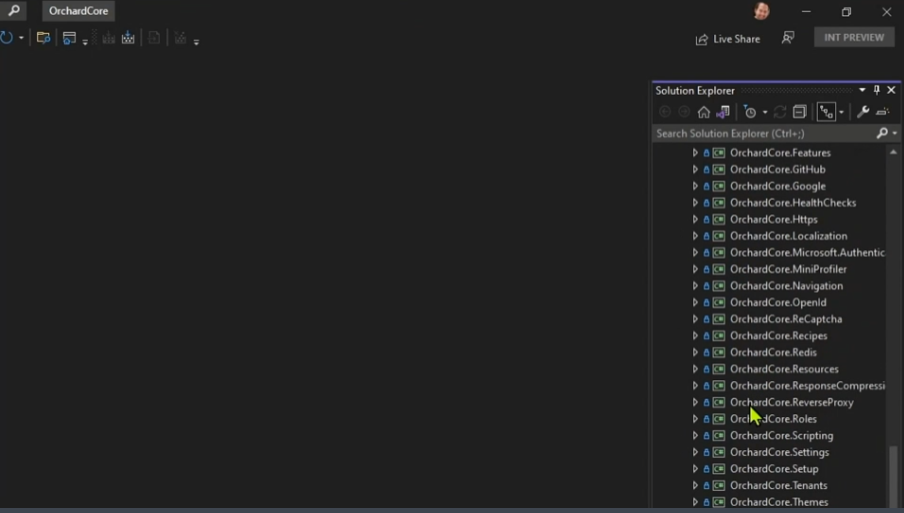
Task: Open last toolbar overflow options arrow
Action: (x=196, y=42)
